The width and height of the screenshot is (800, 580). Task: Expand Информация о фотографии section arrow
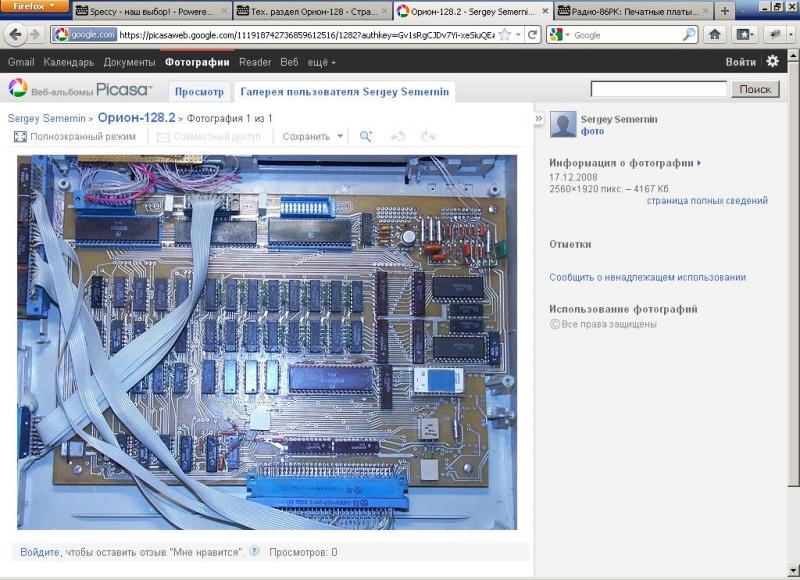699,163
